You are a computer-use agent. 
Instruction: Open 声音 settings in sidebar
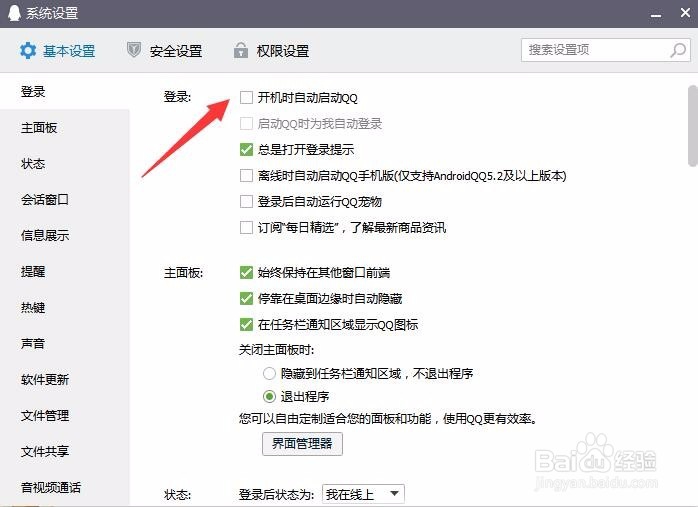pyautogui.click(x=65, y=344)
